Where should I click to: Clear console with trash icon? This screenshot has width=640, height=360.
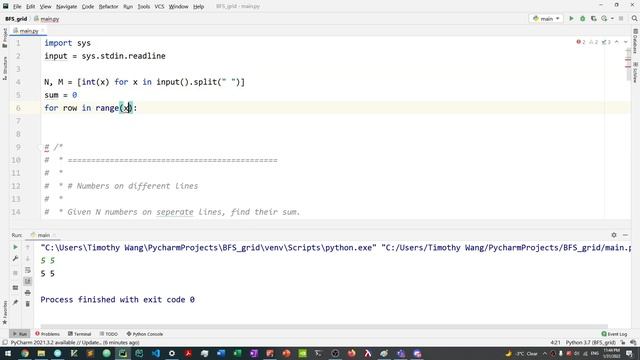click(28, 304)
